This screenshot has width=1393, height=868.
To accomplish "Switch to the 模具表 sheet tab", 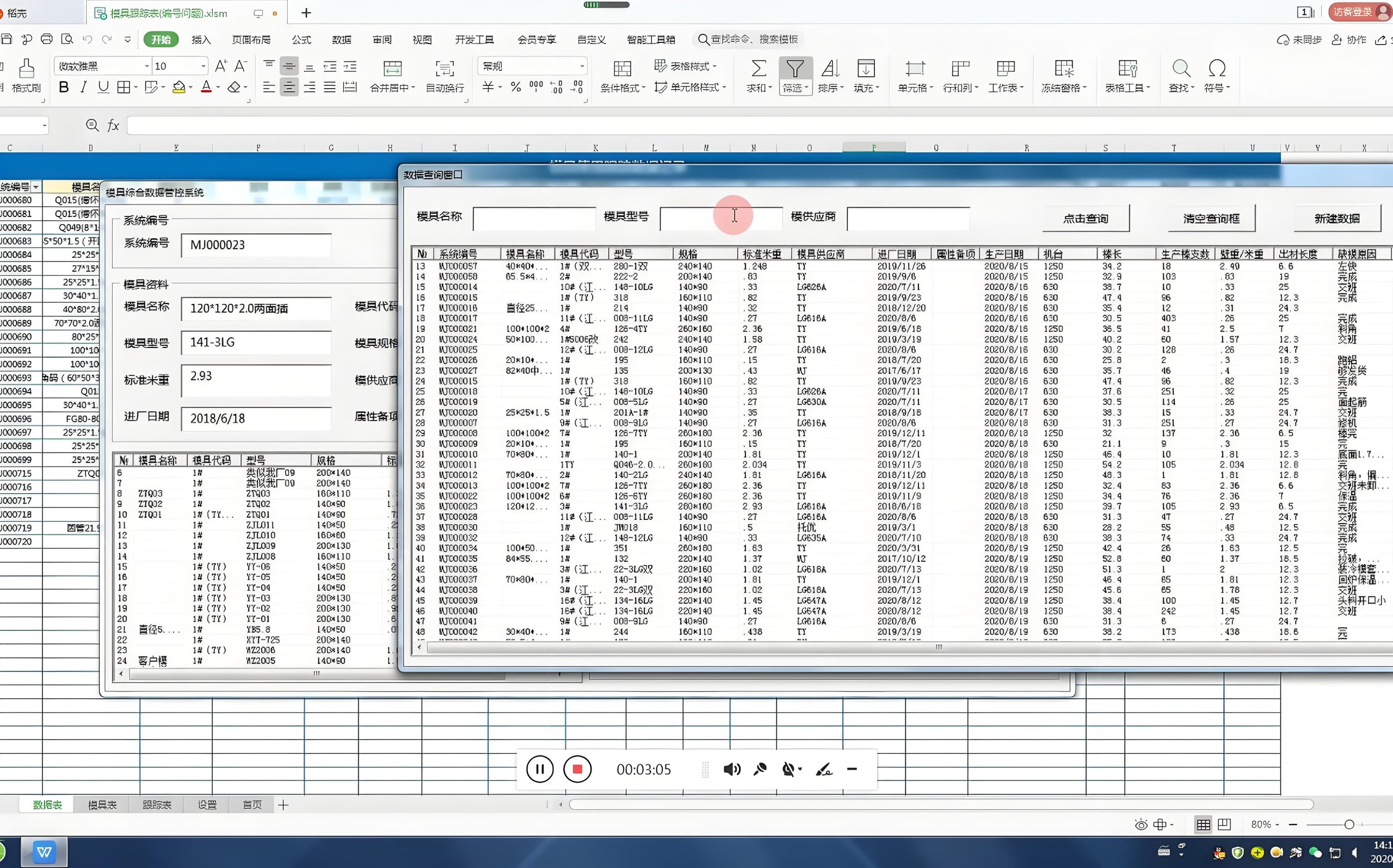I will (x=102, y=805).
